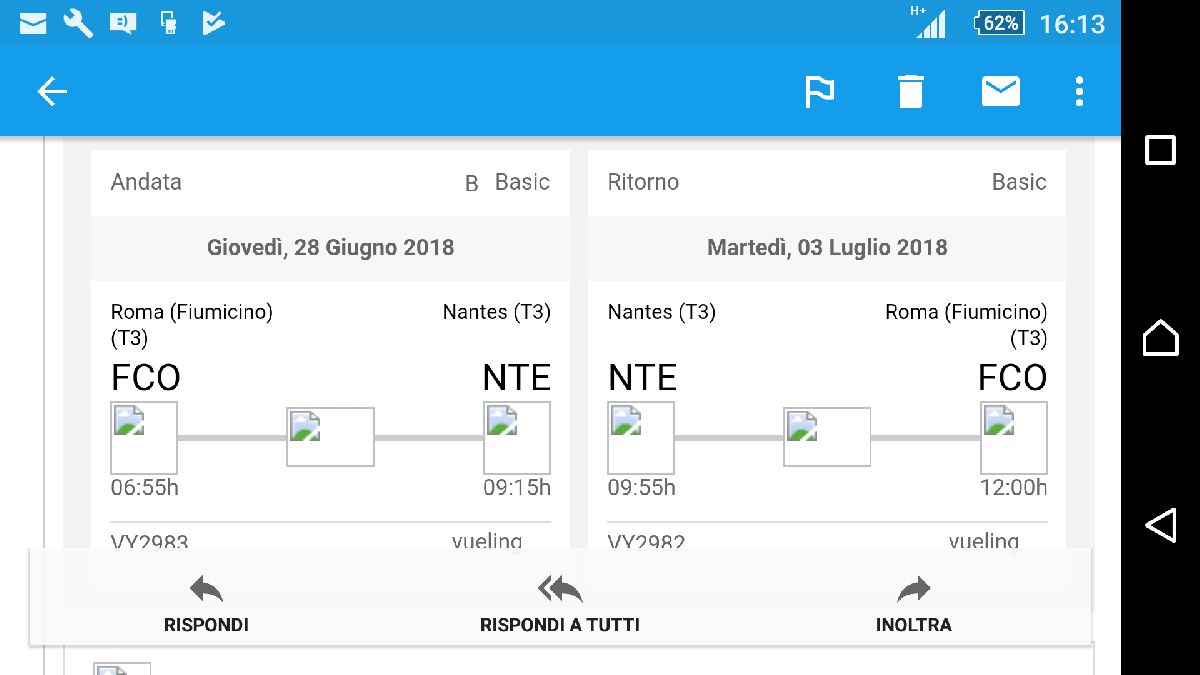This screenshot has height=675, width=1200.
Task: Tap broken image under NTE in Ritorno
Action: [641, 438]
